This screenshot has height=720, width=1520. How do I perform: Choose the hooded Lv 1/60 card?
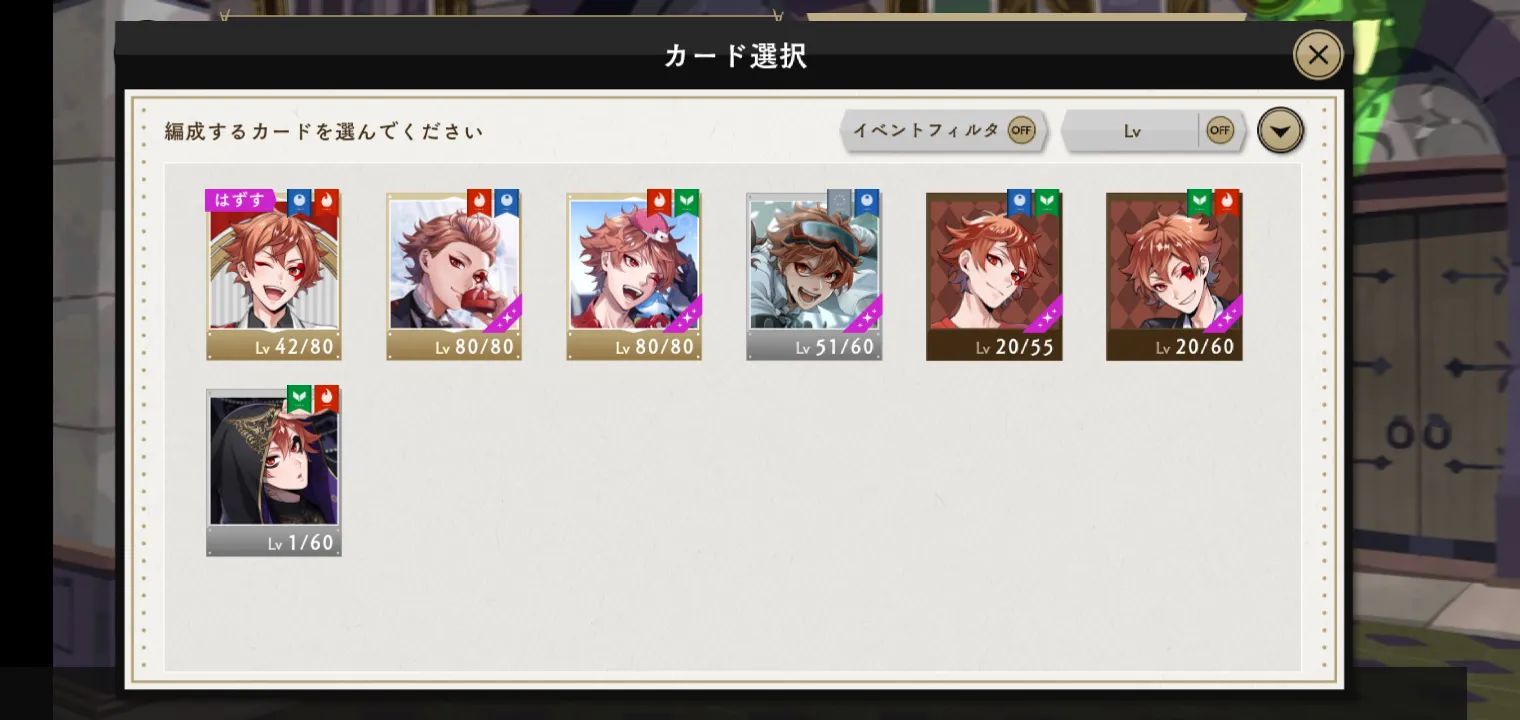tap(274, 472)
